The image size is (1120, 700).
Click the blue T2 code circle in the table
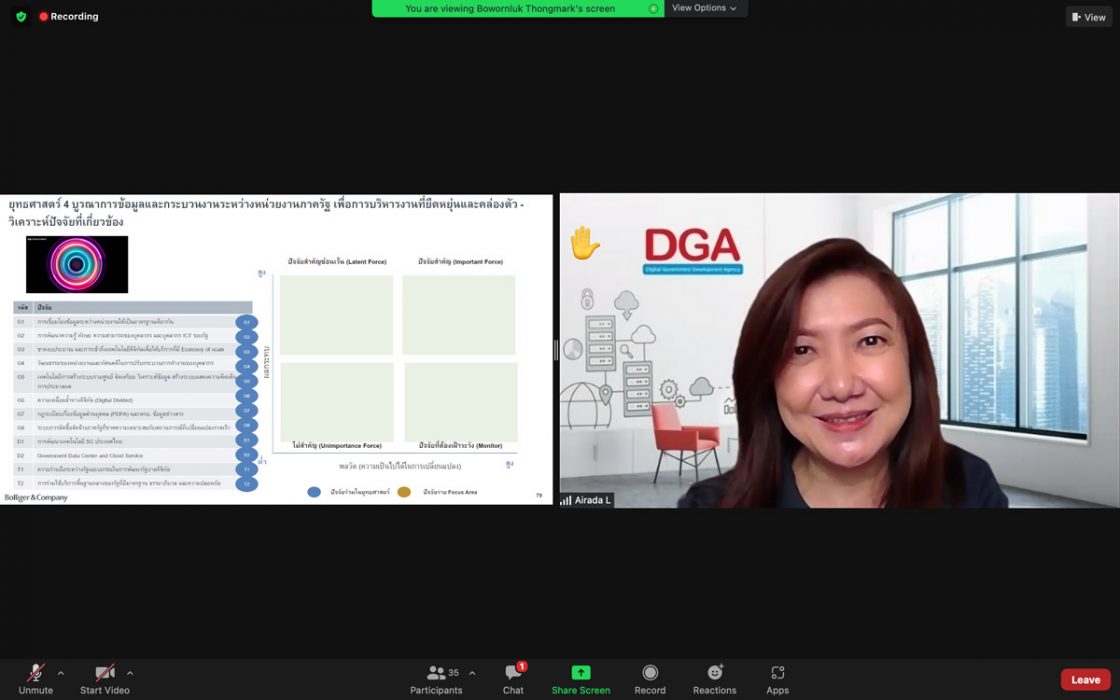tap(247, 484)
